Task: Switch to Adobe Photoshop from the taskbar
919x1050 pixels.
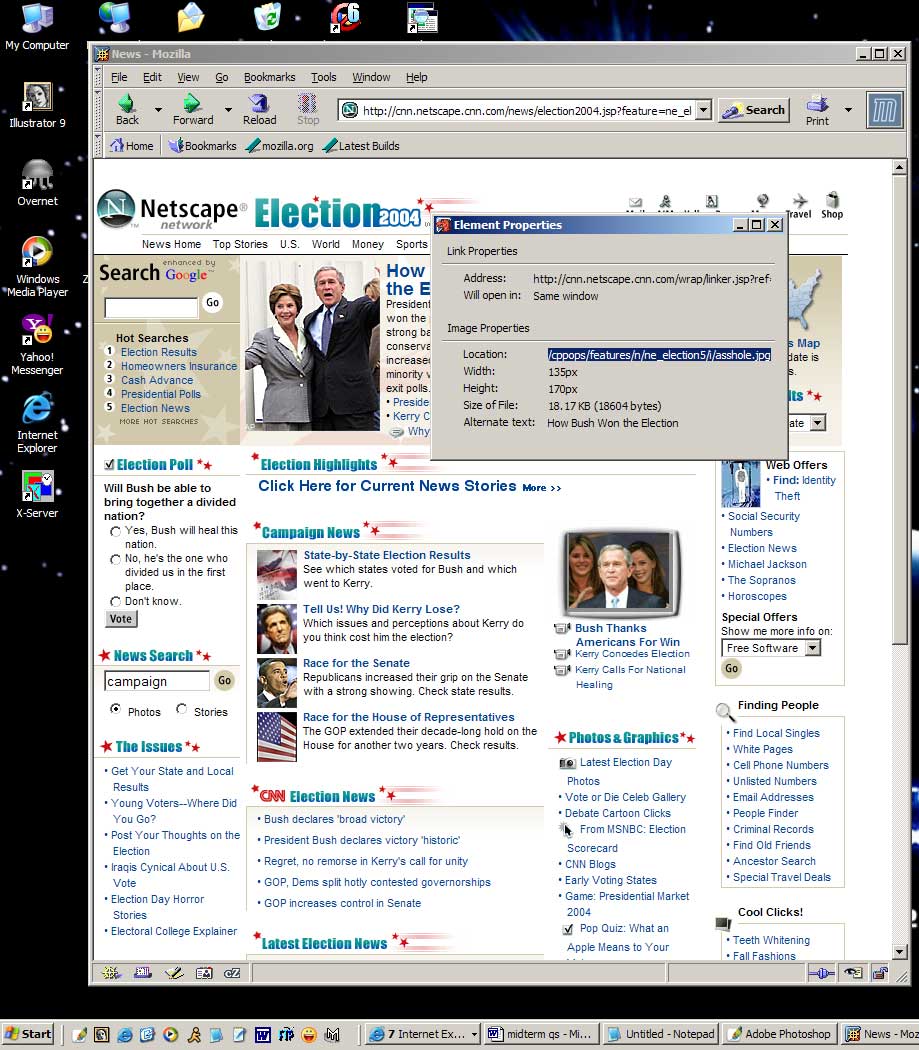Action: click(780, 1034)
